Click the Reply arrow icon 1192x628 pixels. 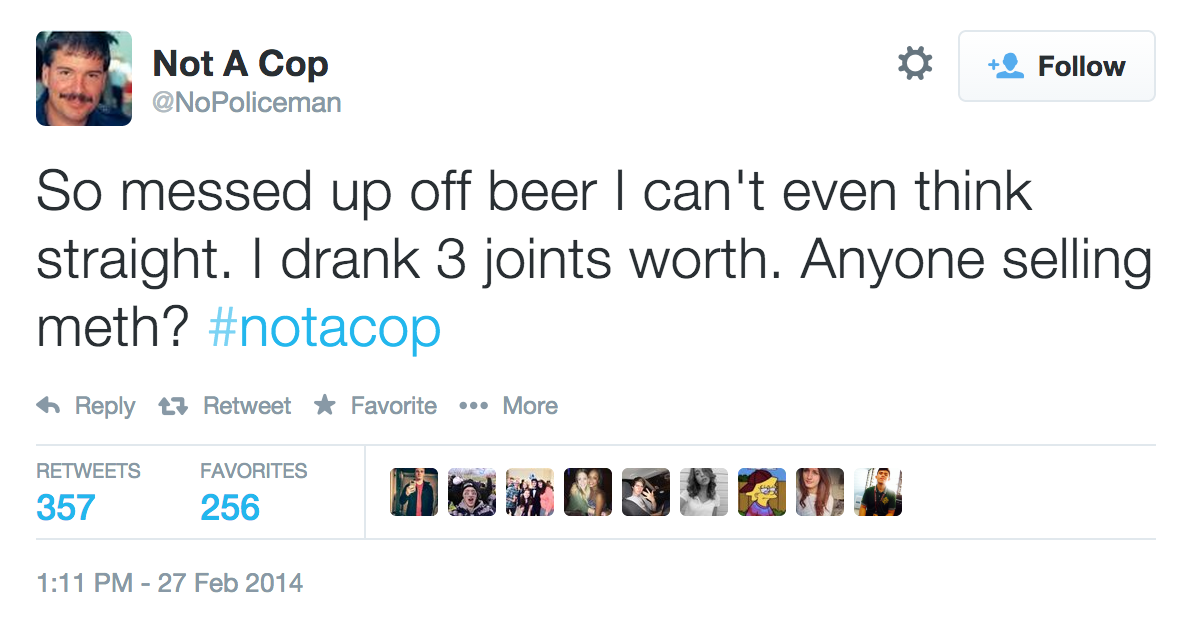48,406
